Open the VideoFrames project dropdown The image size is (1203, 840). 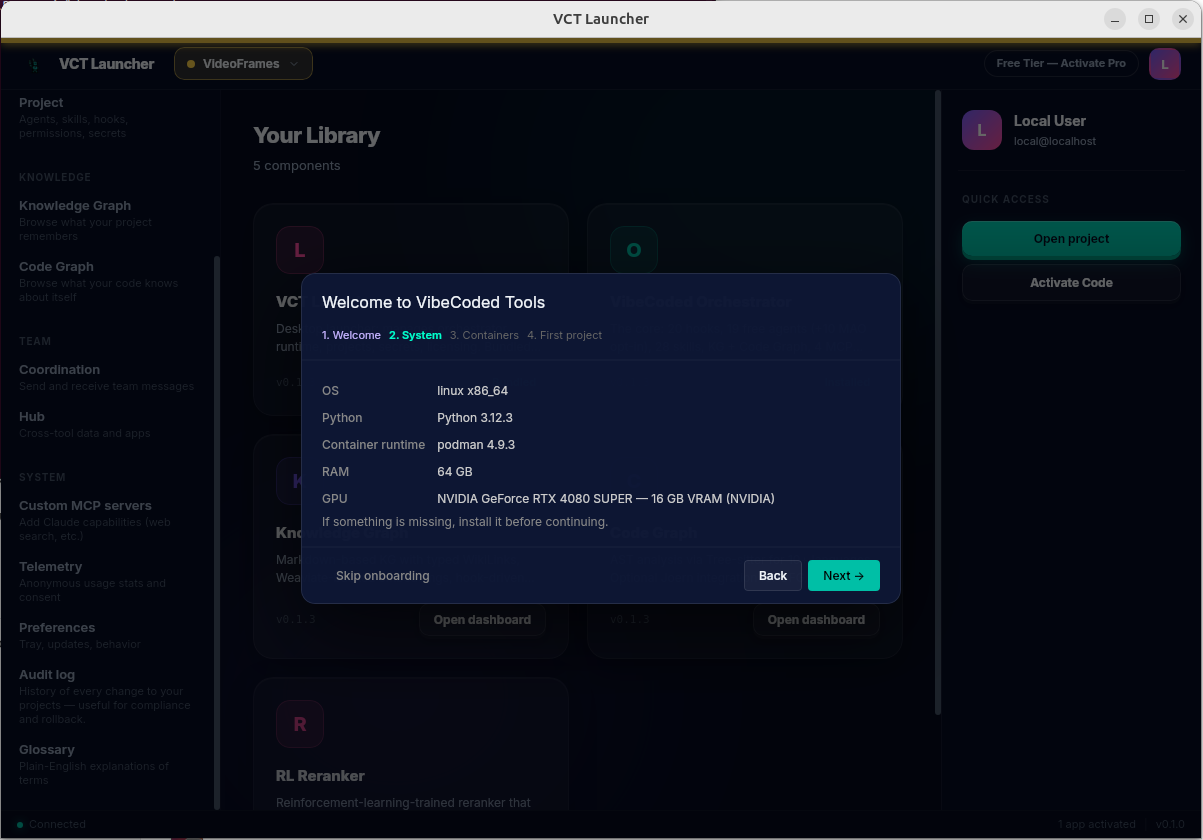(x=243, y=63)
